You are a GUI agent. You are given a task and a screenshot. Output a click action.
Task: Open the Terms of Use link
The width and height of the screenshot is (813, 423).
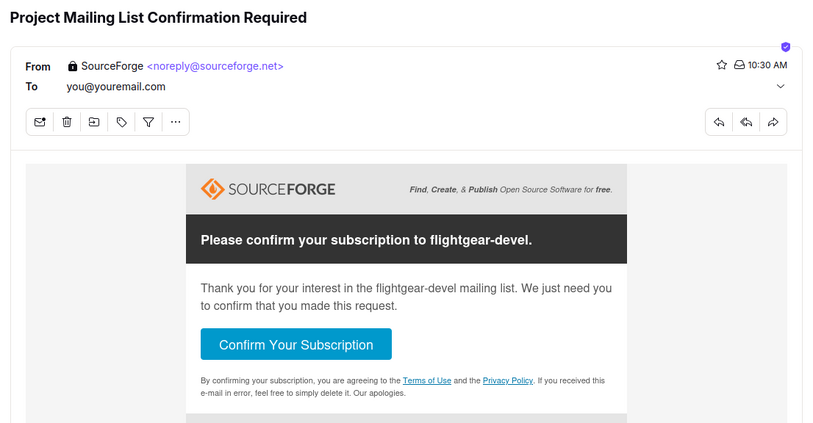[427, 380]
